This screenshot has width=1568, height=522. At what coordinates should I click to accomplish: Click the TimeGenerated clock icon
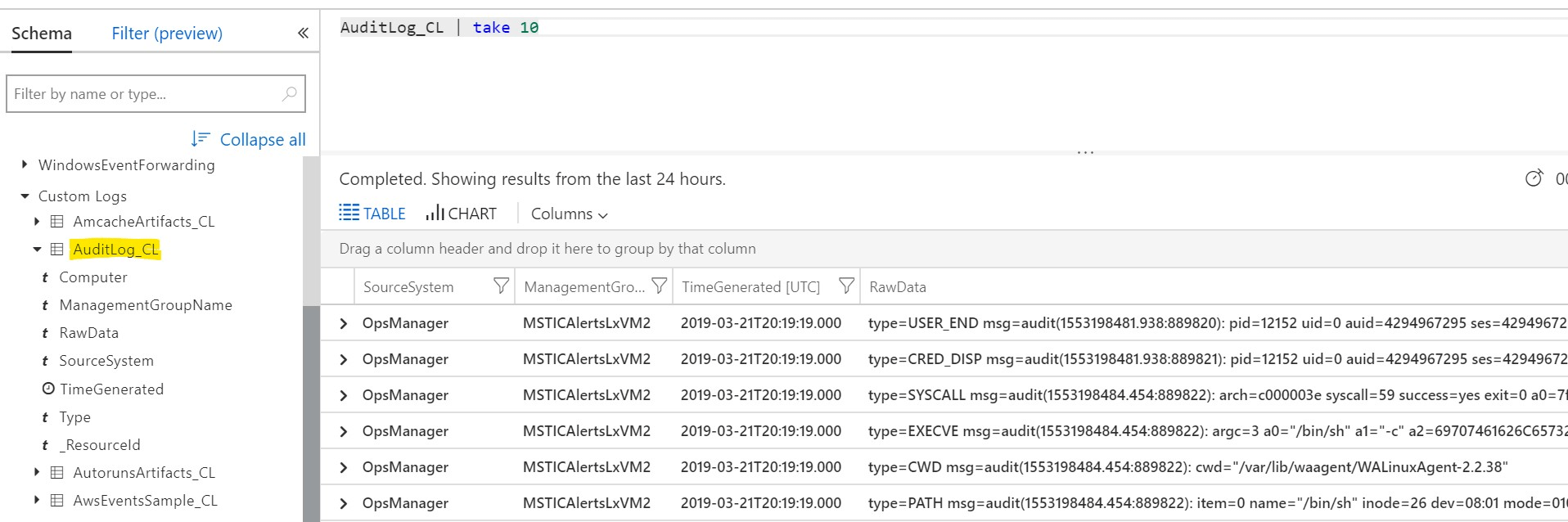click(48, 389)
